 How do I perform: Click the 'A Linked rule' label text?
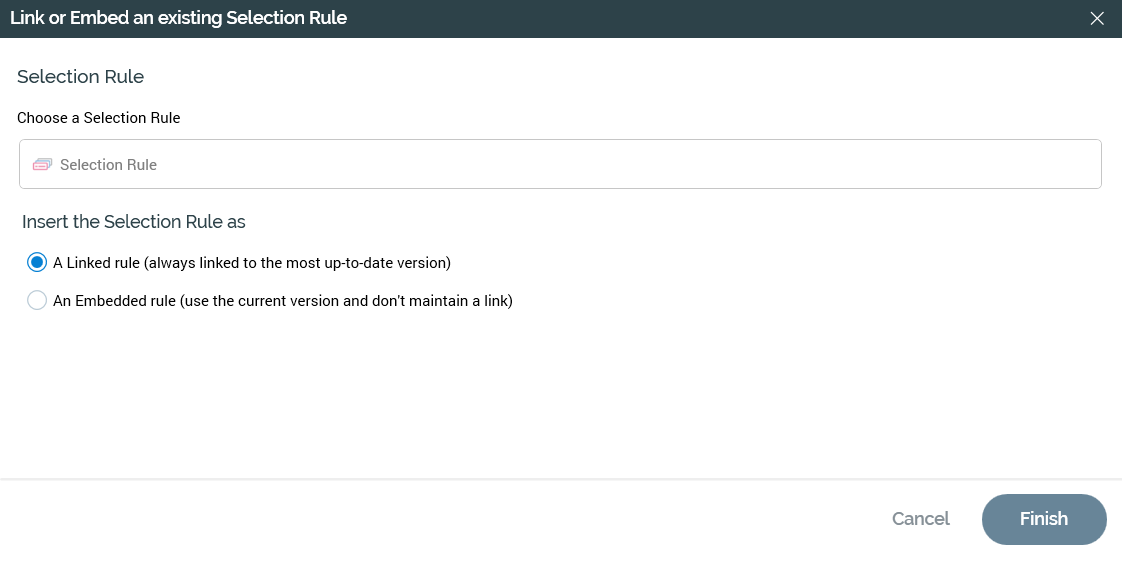click(x=97, y=263)
